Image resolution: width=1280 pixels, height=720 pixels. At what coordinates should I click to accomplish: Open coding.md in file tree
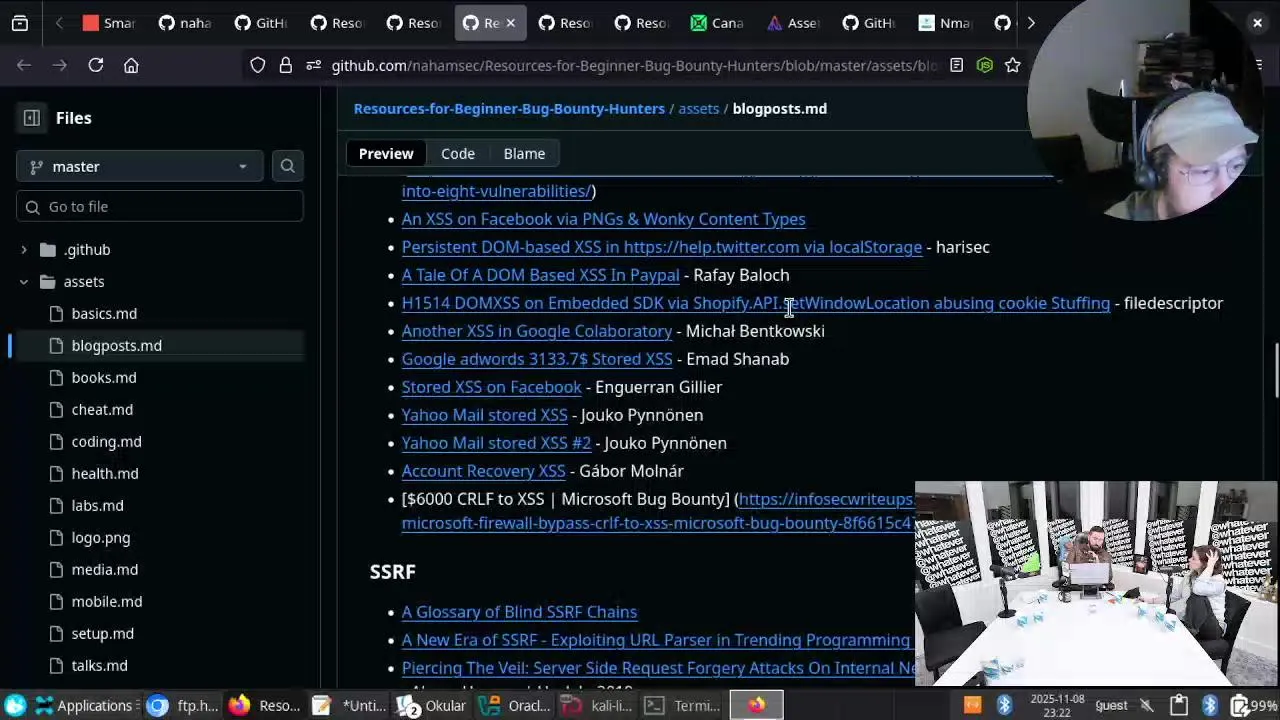tap(106, 442)
